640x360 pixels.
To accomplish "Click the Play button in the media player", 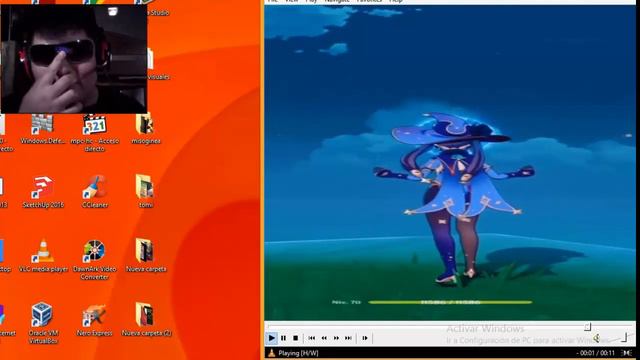I will [271, 338].
